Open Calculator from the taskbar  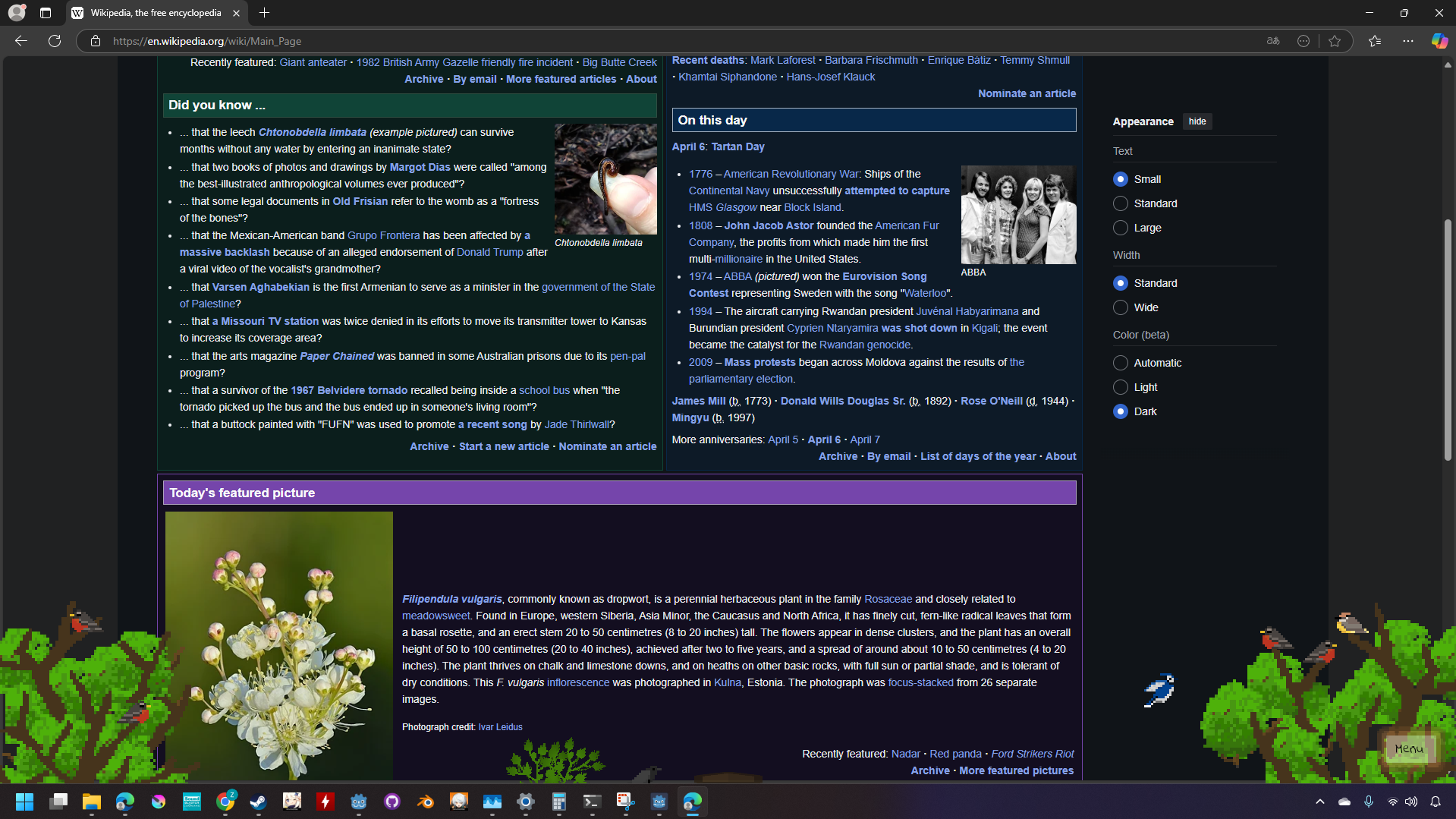click(559, 802)
